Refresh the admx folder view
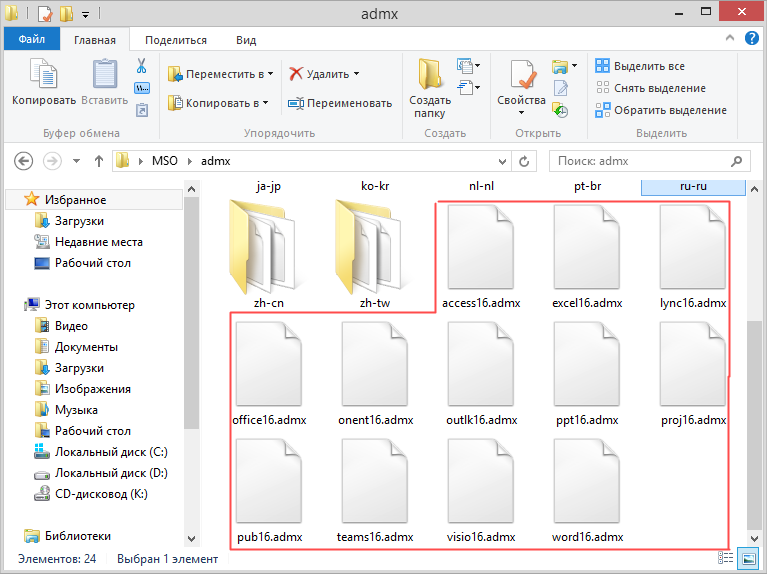 (524, 161)
